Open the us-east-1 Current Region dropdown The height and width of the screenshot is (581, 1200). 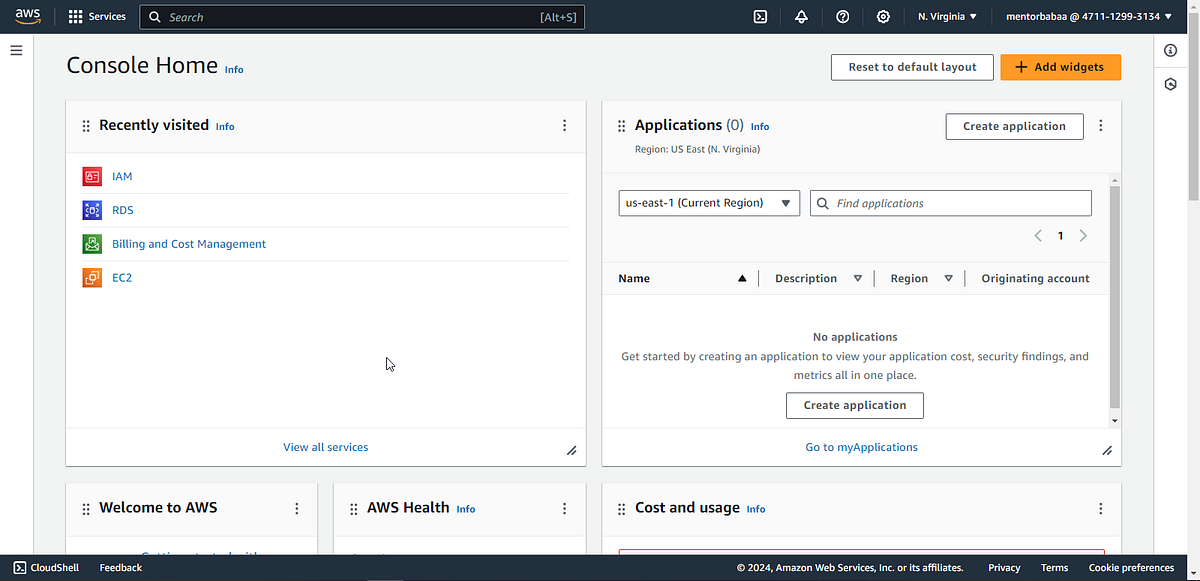[708, 203]
